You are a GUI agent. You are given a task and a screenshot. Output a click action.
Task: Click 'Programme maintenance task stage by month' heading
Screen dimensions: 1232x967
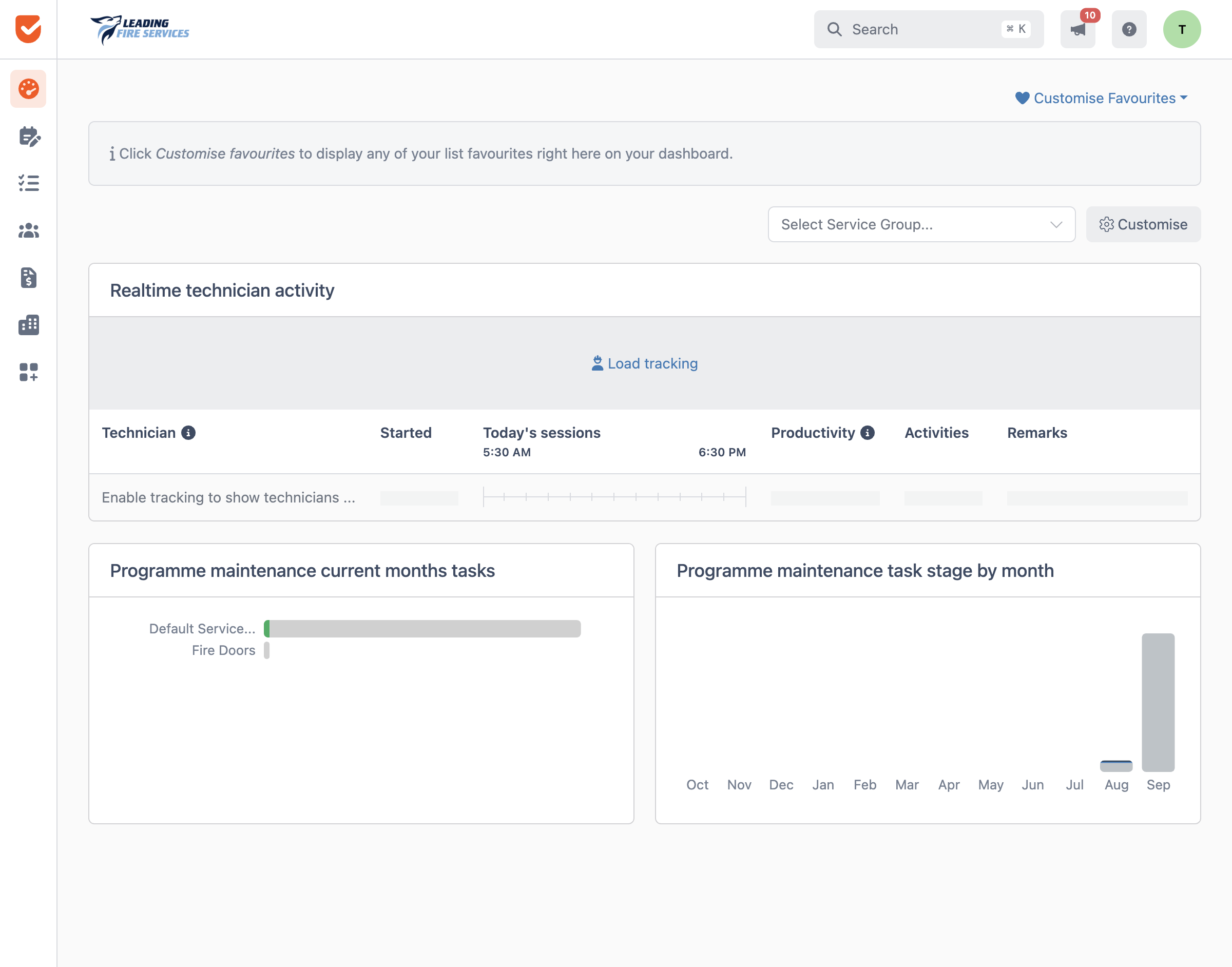click(865, 570)
